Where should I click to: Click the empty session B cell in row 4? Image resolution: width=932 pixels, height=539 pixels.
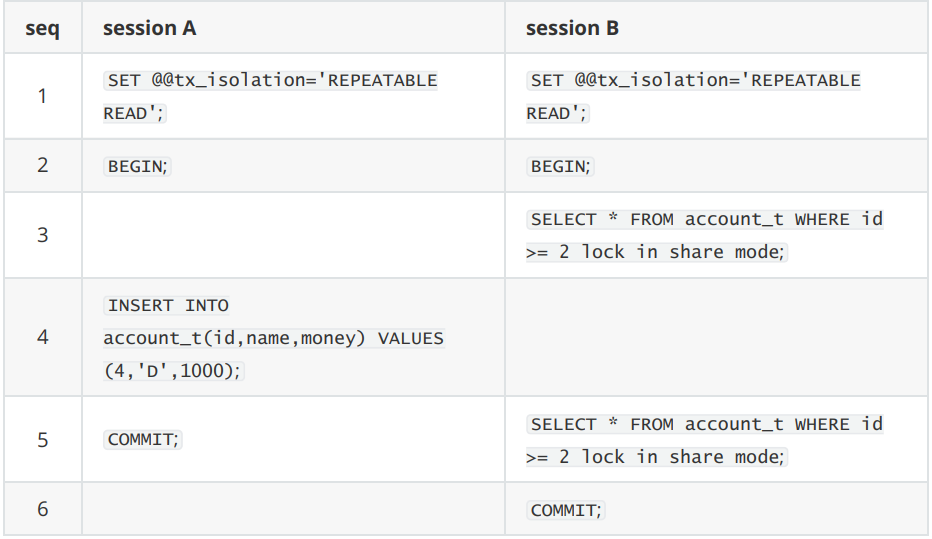716,337
